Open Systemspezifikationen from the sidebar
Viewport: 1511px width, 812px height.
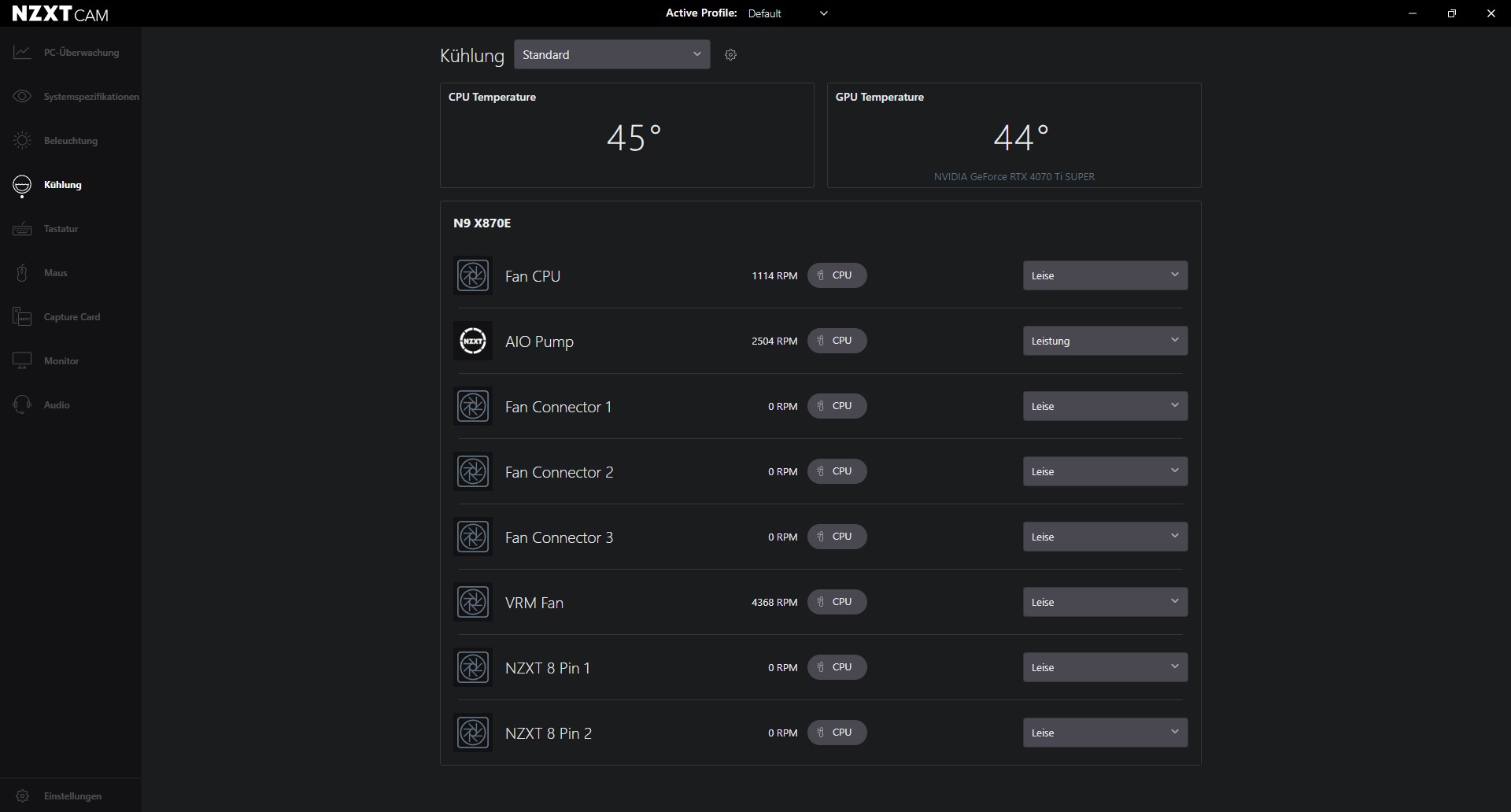click(91, 97)
